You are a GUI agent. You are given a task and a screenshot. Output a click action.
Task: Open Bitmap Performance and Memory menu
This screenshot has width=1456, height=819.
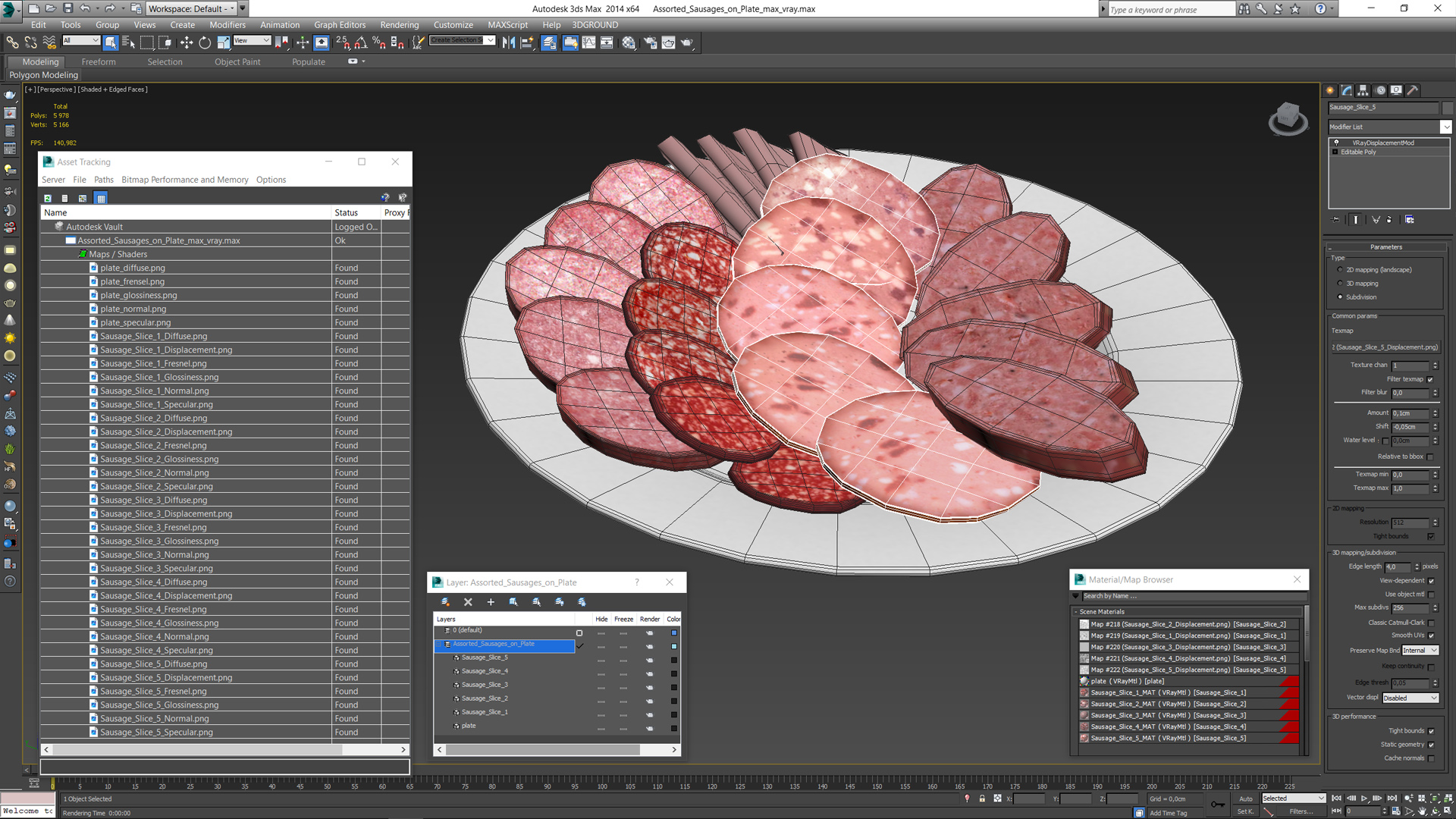184,180
